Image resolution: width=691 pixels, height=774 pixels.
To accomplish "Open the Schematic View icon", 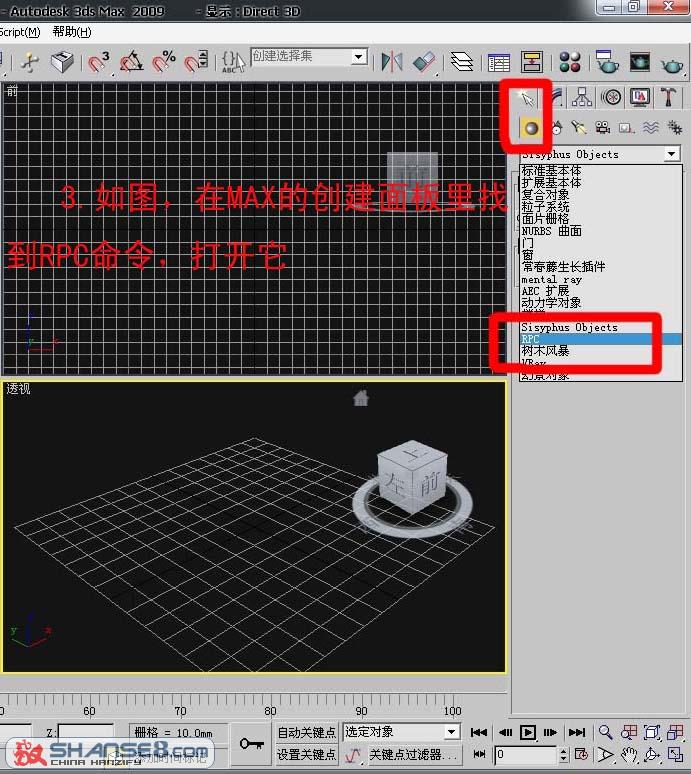I will click(532, 63).
